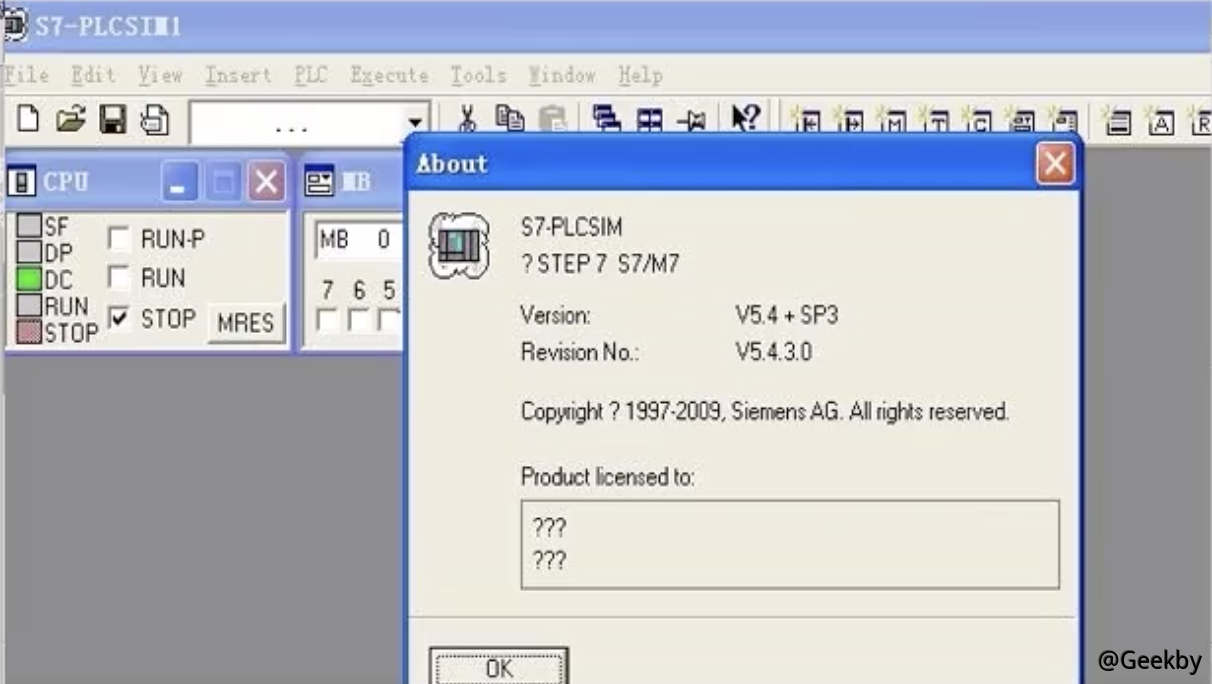Viewport: 1212px width, 684px height.
Task: Expand the toolbar combo box dropdown arrow
Action: pyautogui.click(x=416, y=122)
